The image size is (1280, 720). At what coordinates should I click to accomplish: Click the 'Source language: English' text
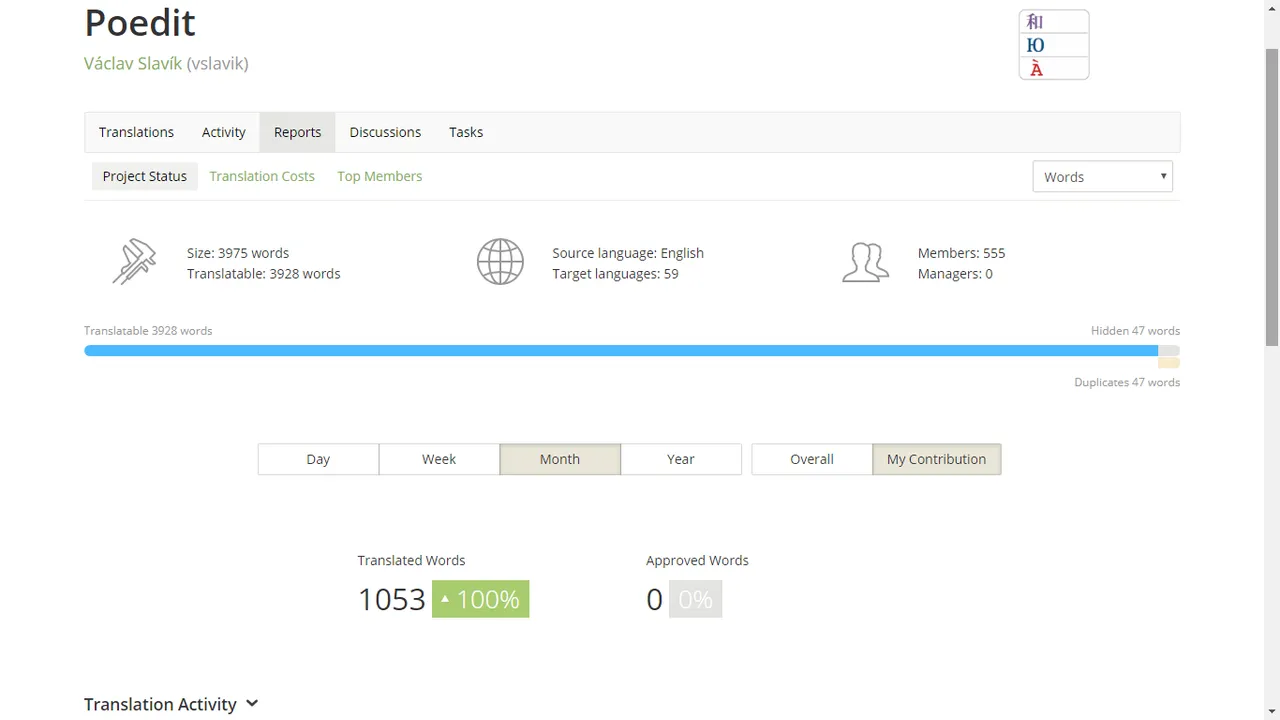pos(628,253)
